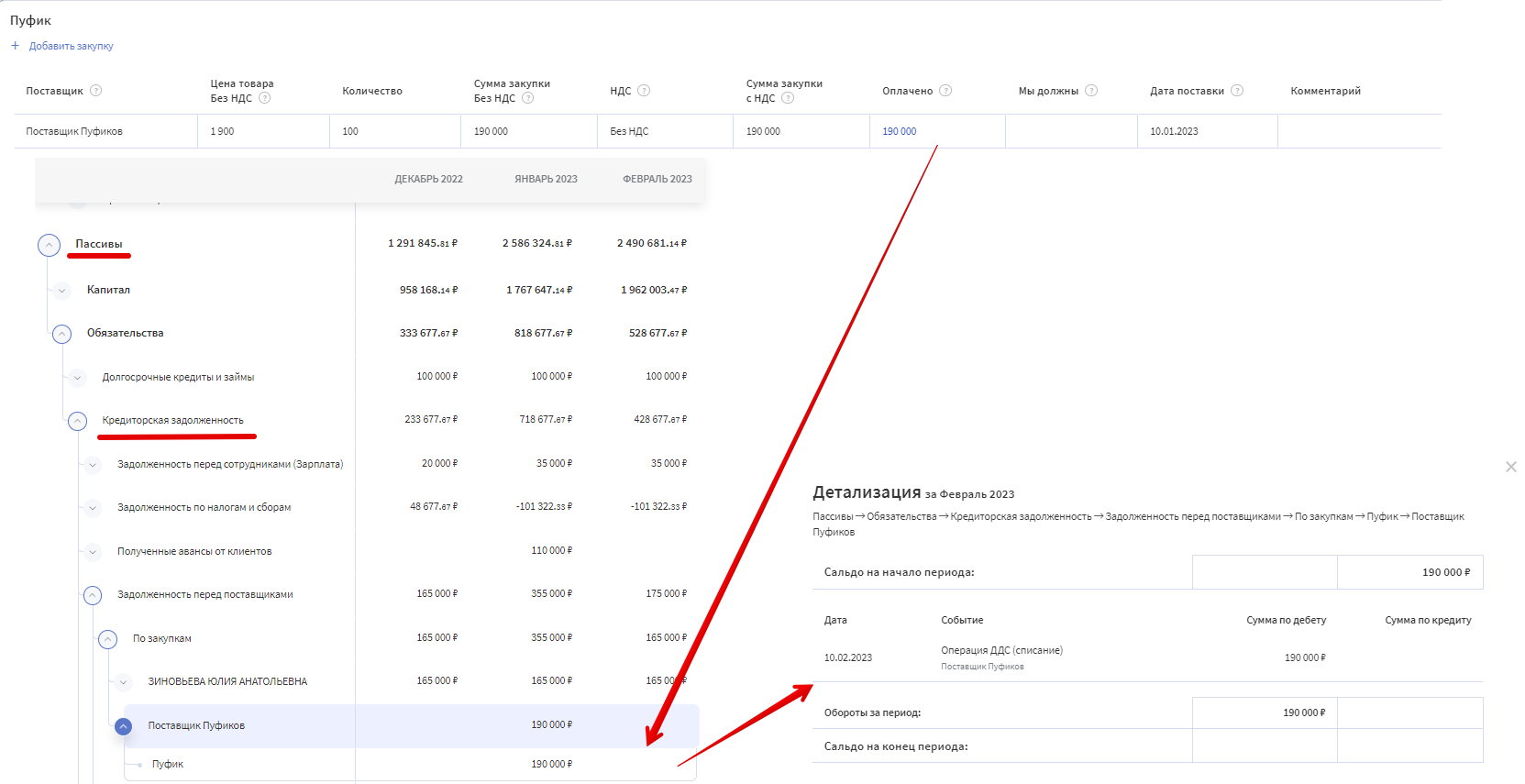Click the help icon beside Сумма закупки Без НДС

click(528, 98)
